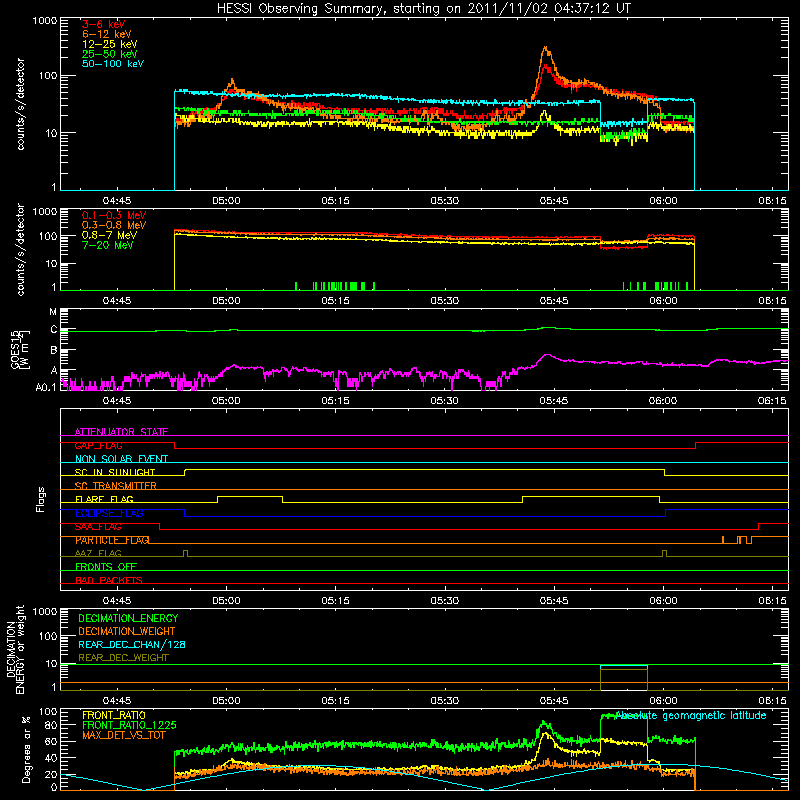Click the ECLIPSE_FLAG label
Screen dimensions: 800x800
click(109, 513)
